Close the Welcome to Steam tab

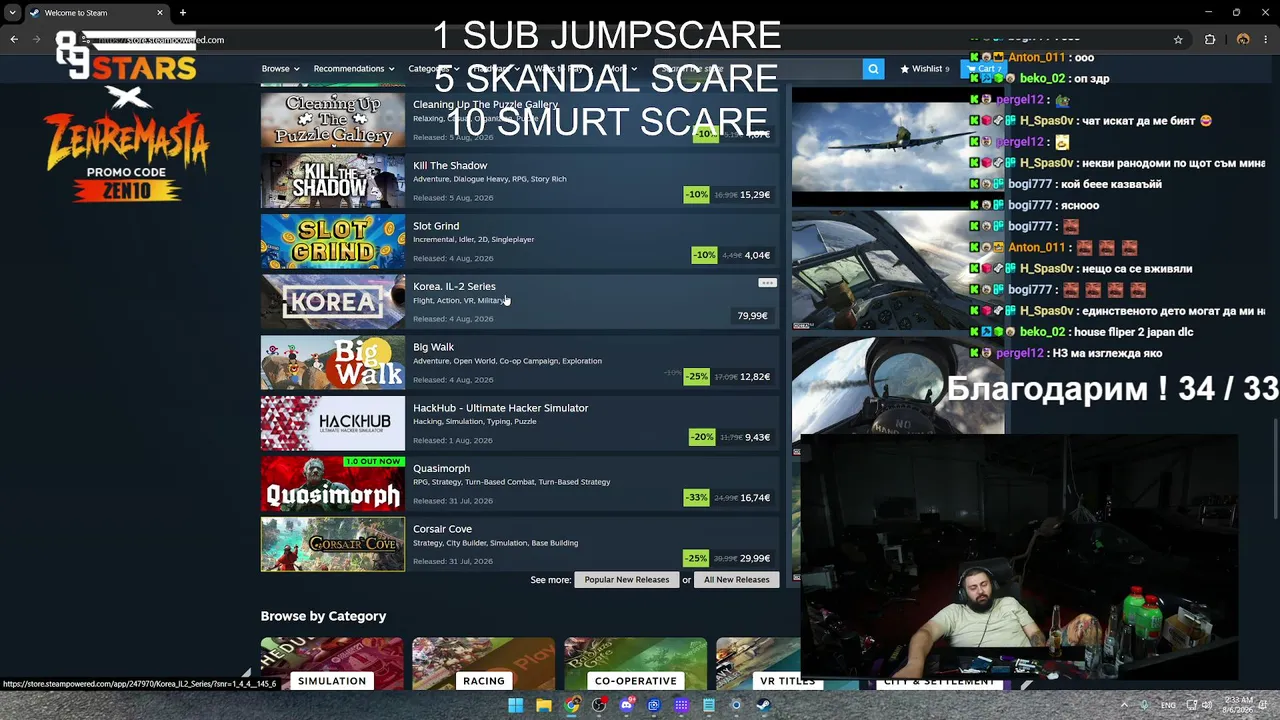coord(159,13)
